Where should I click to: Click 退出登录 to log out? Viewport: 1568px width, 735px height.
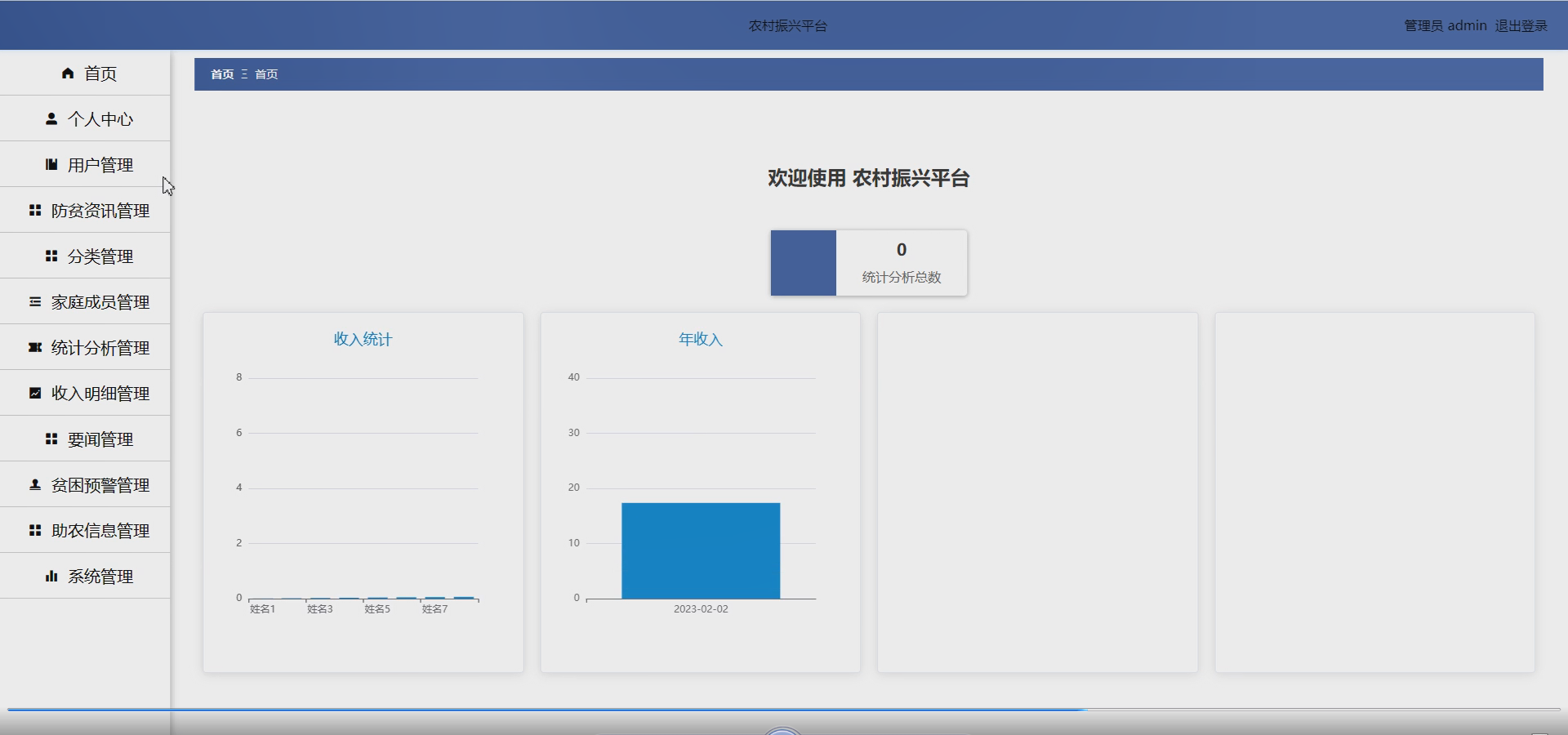pyautogui.click(x=1521, y=24)
